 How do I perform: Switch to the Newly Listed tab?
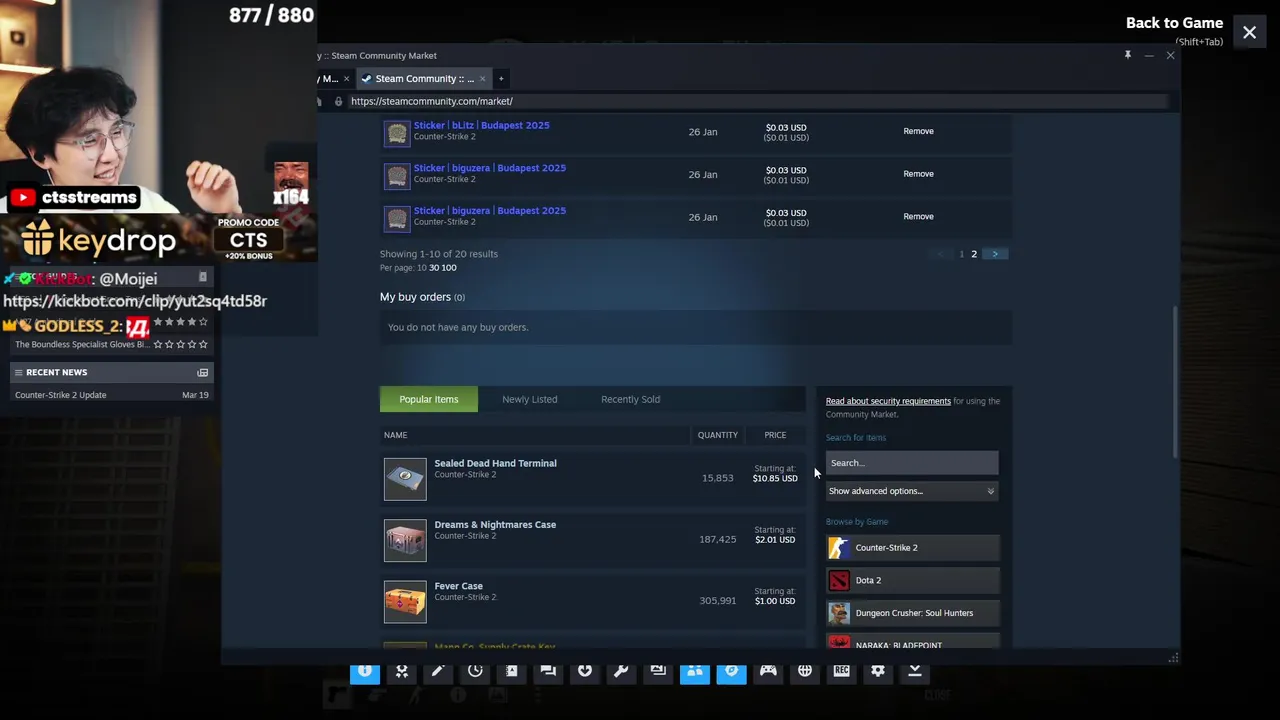[530, 399]
